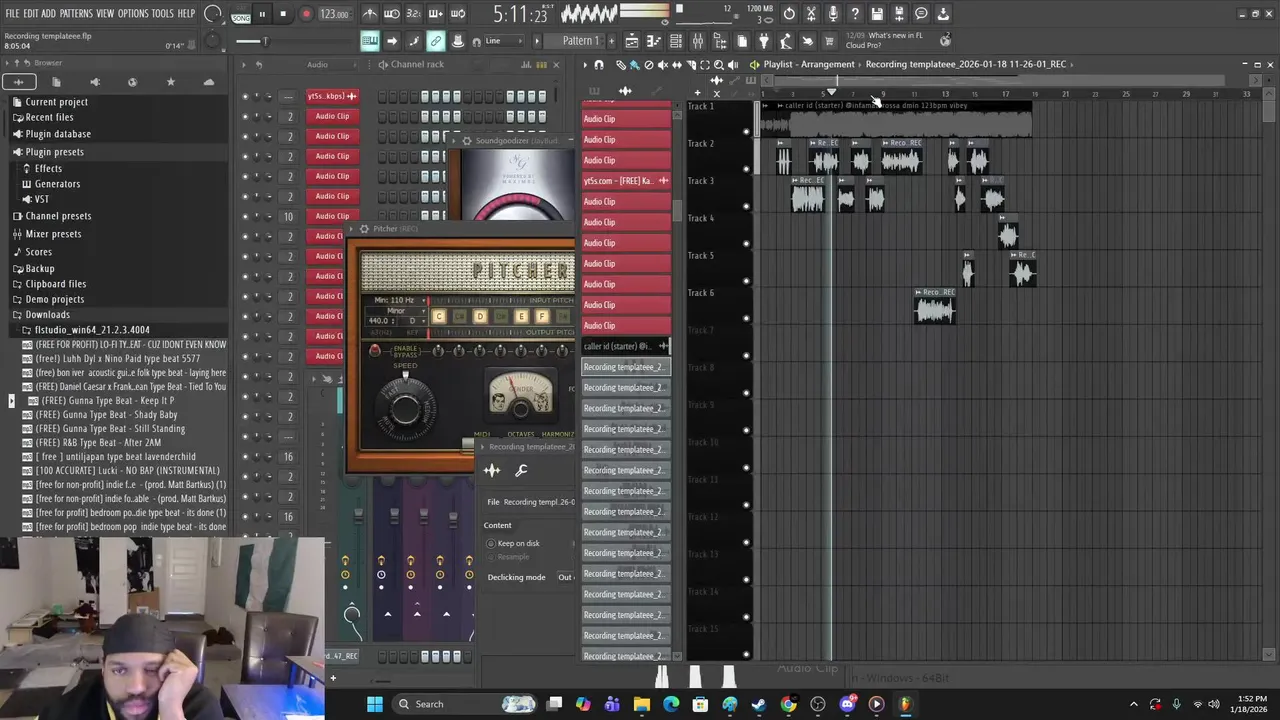
Task: Click the render/export download icon
Action: point(942,14)
